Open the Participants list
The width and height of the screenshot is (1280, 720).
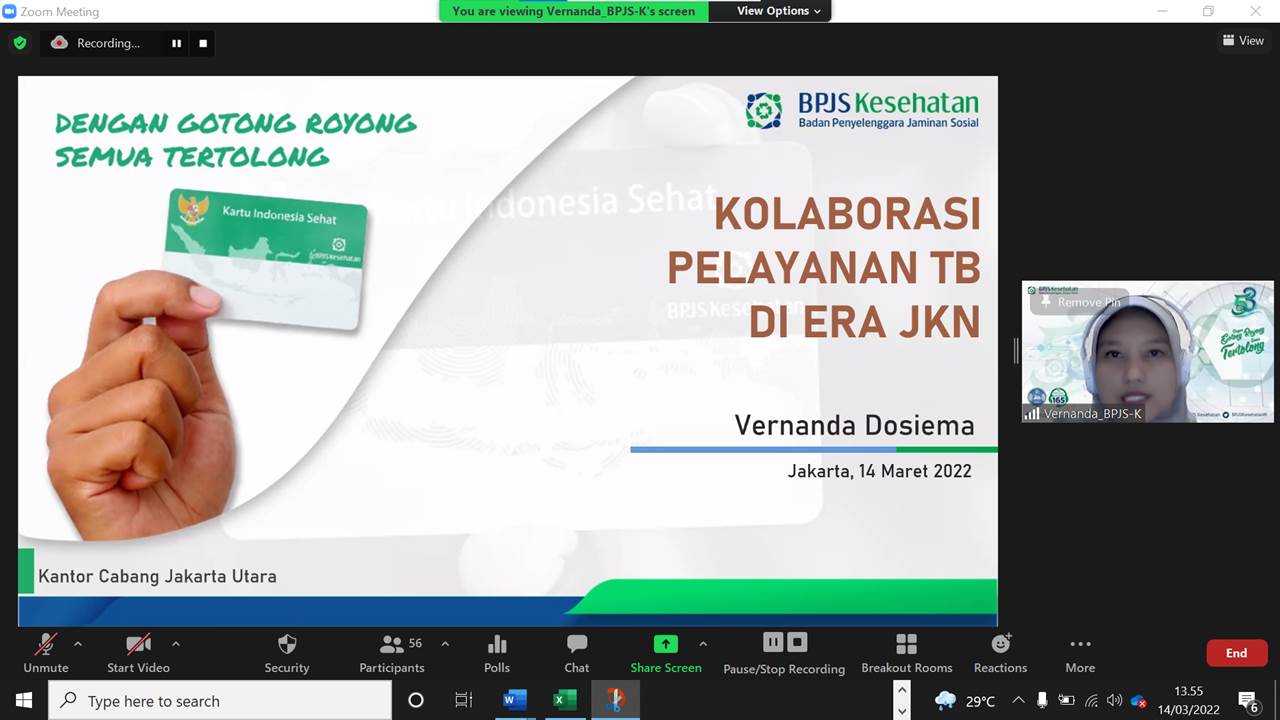[392, 645]
